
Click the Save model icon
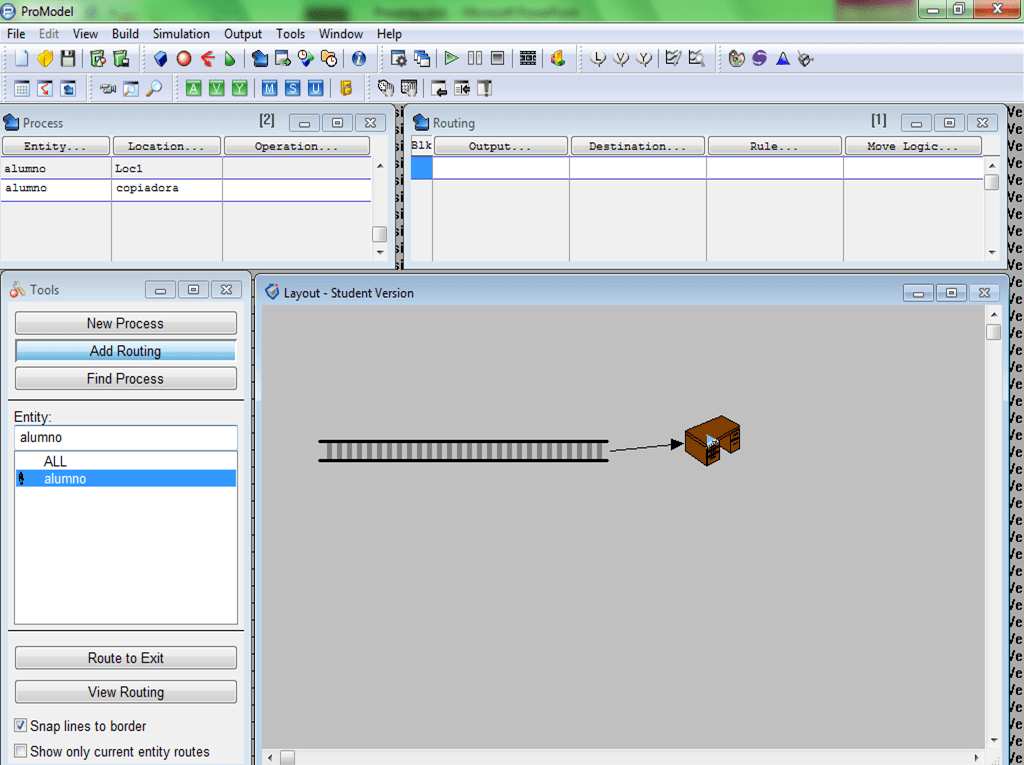pyautogui.click(x=68, y=59)
